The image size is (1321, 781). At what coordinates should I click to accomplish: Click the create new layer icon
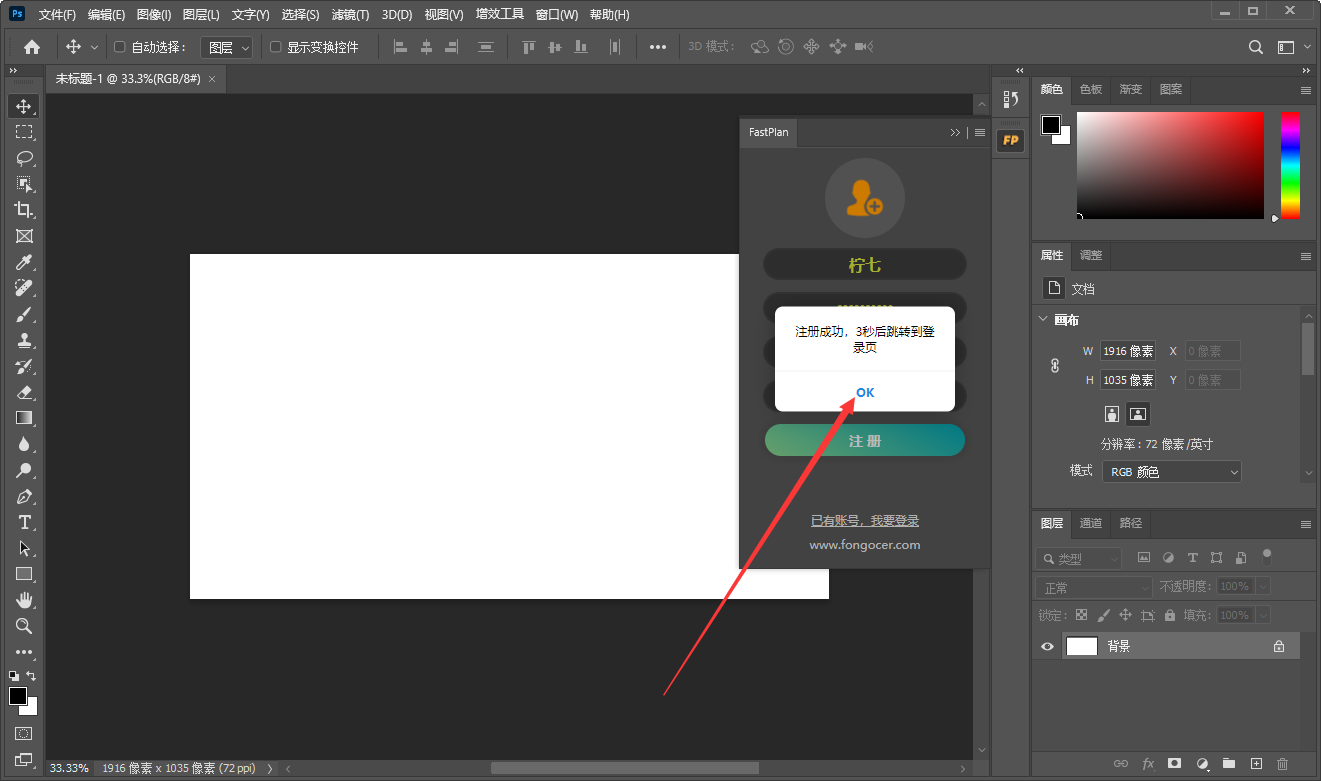[x=1256, y=764]
